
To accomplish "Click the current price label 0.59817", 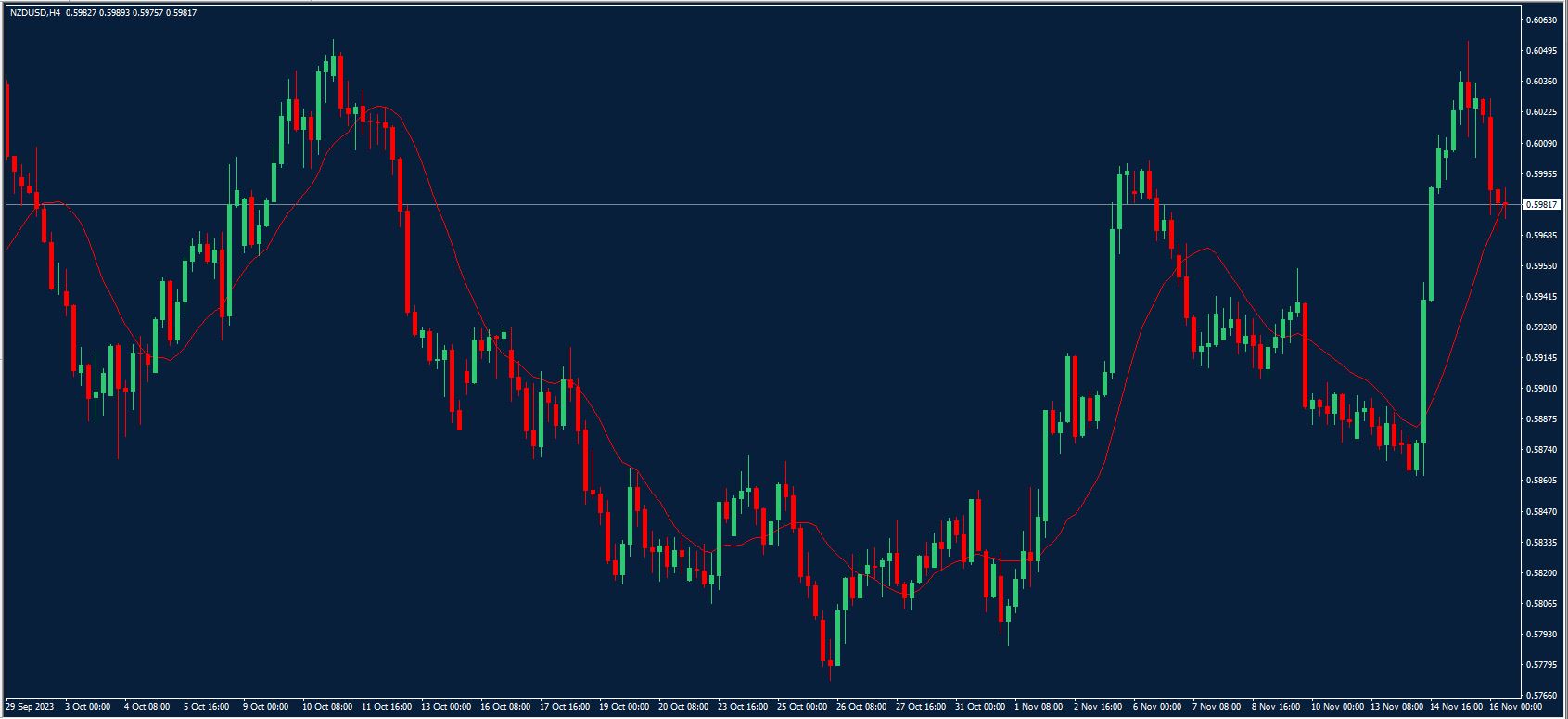I will [1544, 204].
